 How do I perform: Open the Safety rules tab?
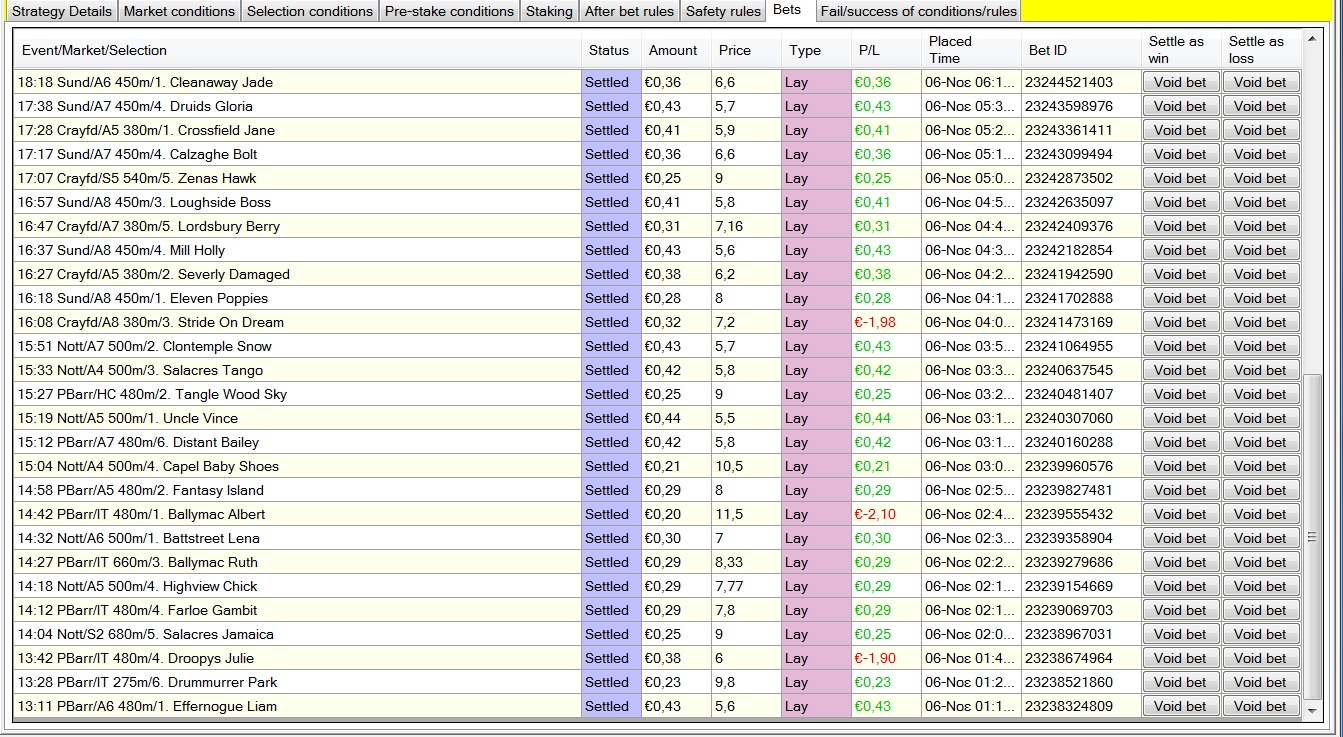723,12
